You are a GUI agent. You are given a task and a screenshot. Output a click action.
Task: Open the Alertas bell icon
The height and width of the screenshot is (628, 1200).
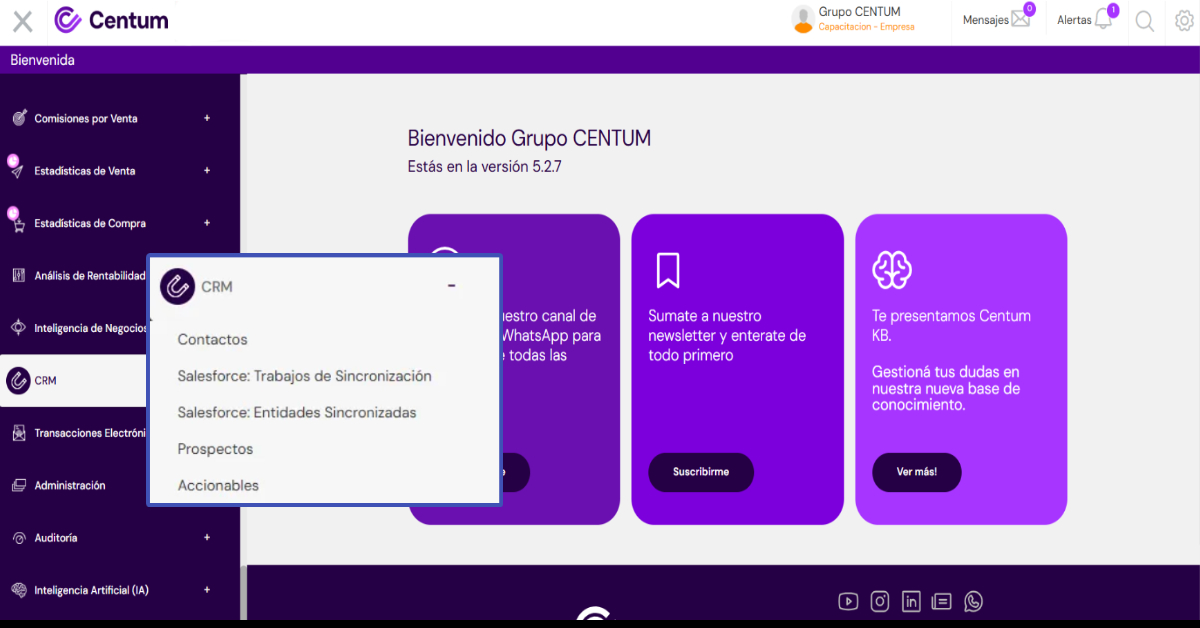coord(1103,19)
